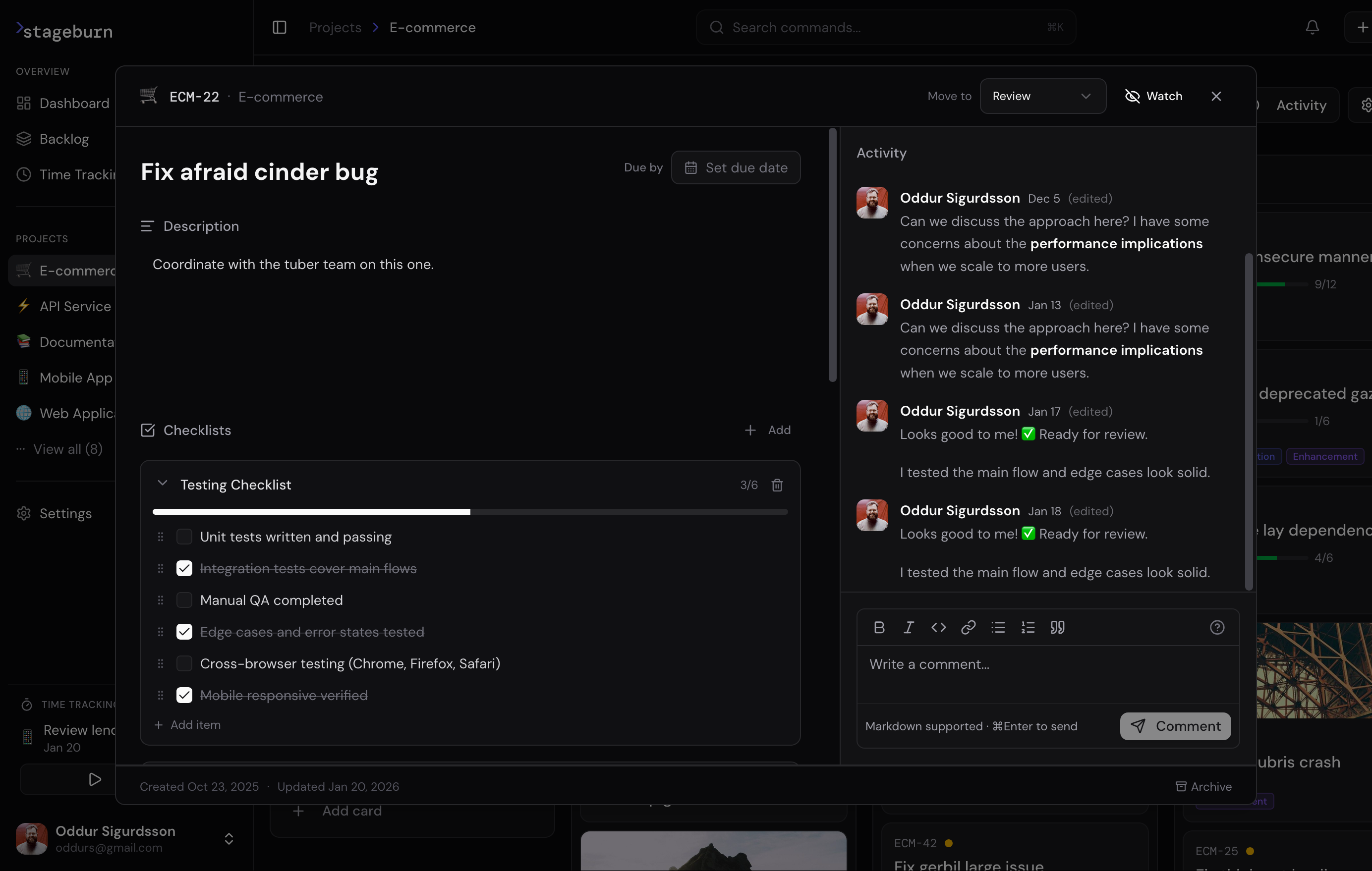
Task: Open markdown help question icon
Action: tap(1217, 627)
